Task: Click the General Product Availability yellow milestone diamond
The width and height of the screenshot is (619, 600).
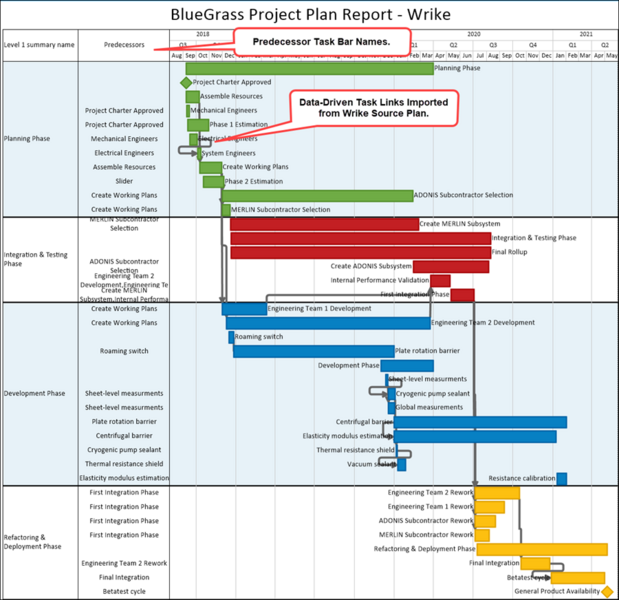Action: 607,591
